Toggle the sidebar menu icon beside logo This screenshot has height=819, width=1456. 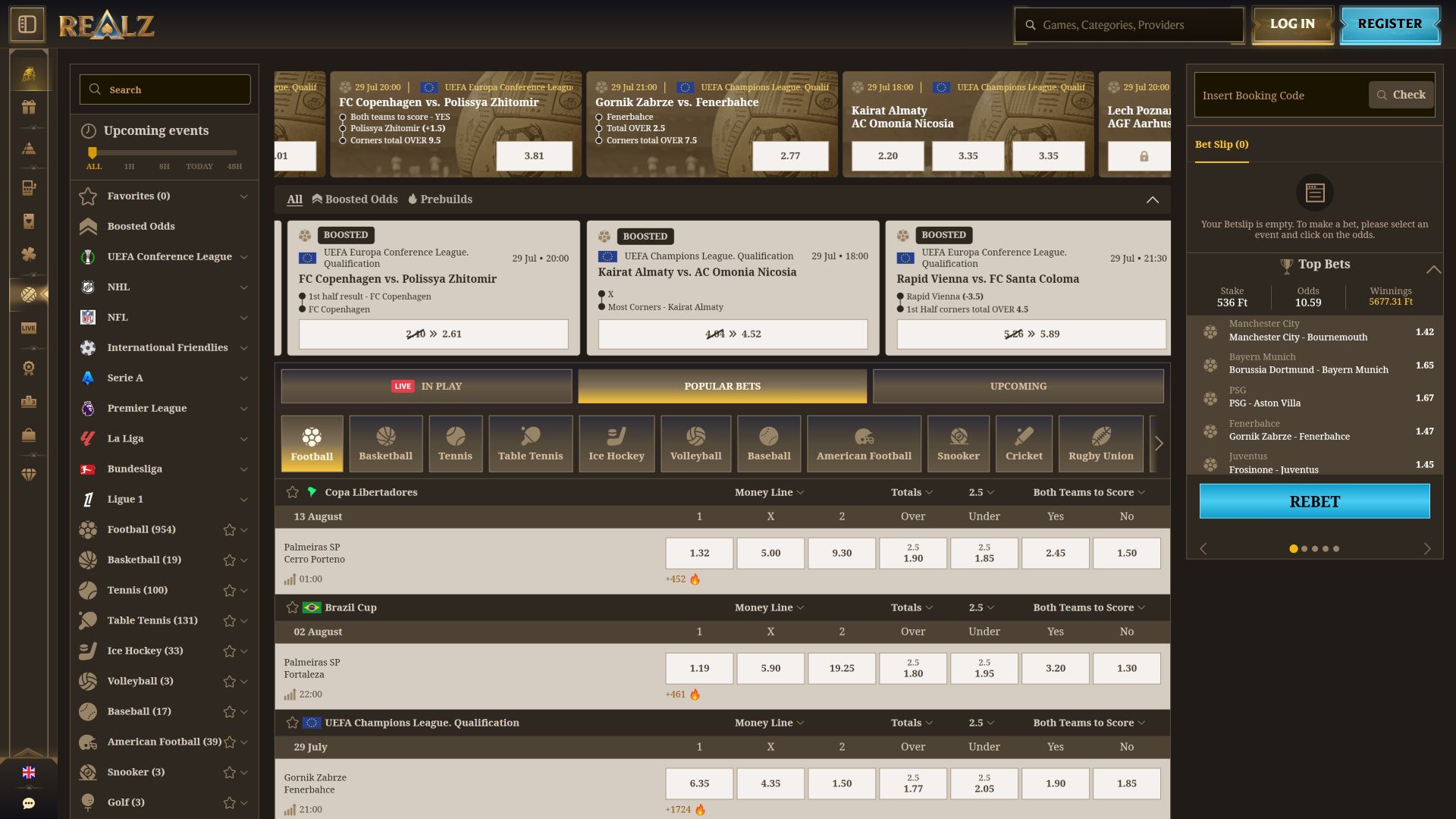tap(27, 24)
